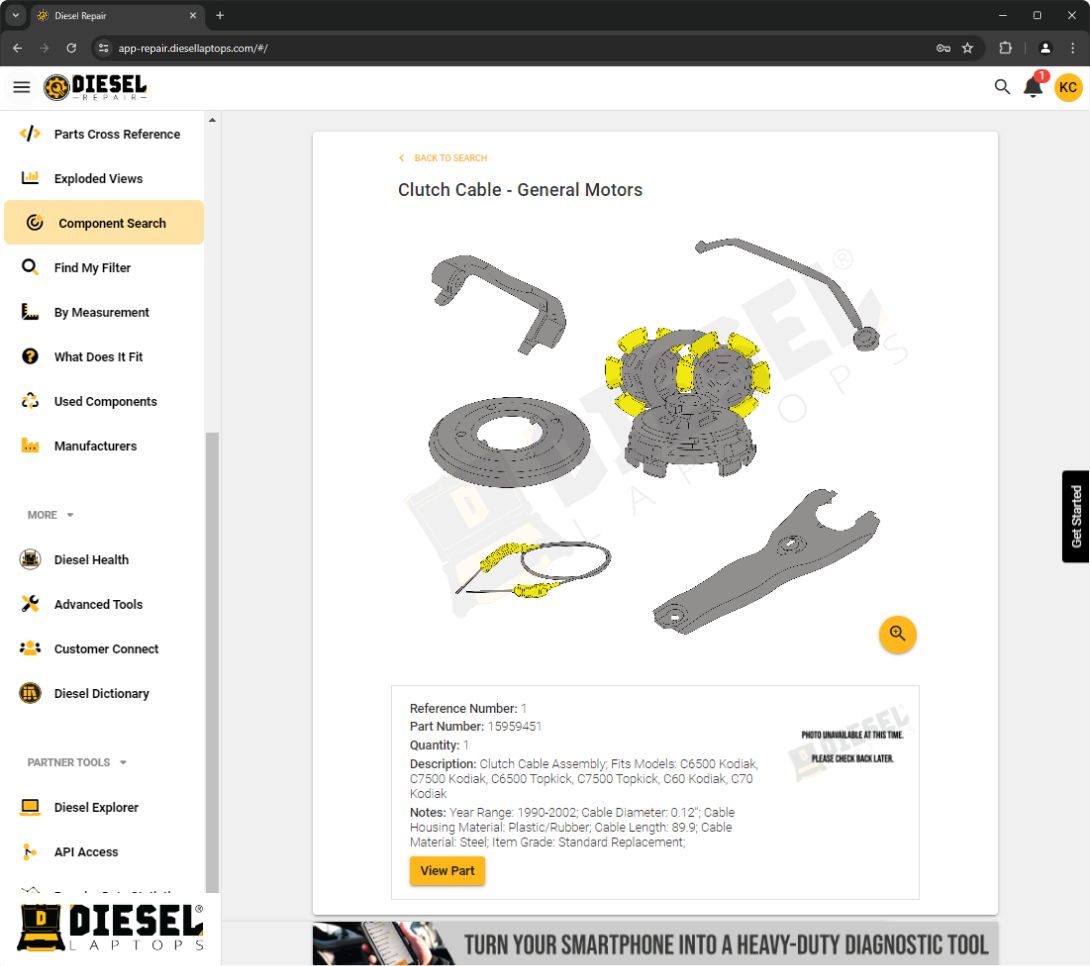
Task: View site information icon in address bar
Action: point(104,48)
